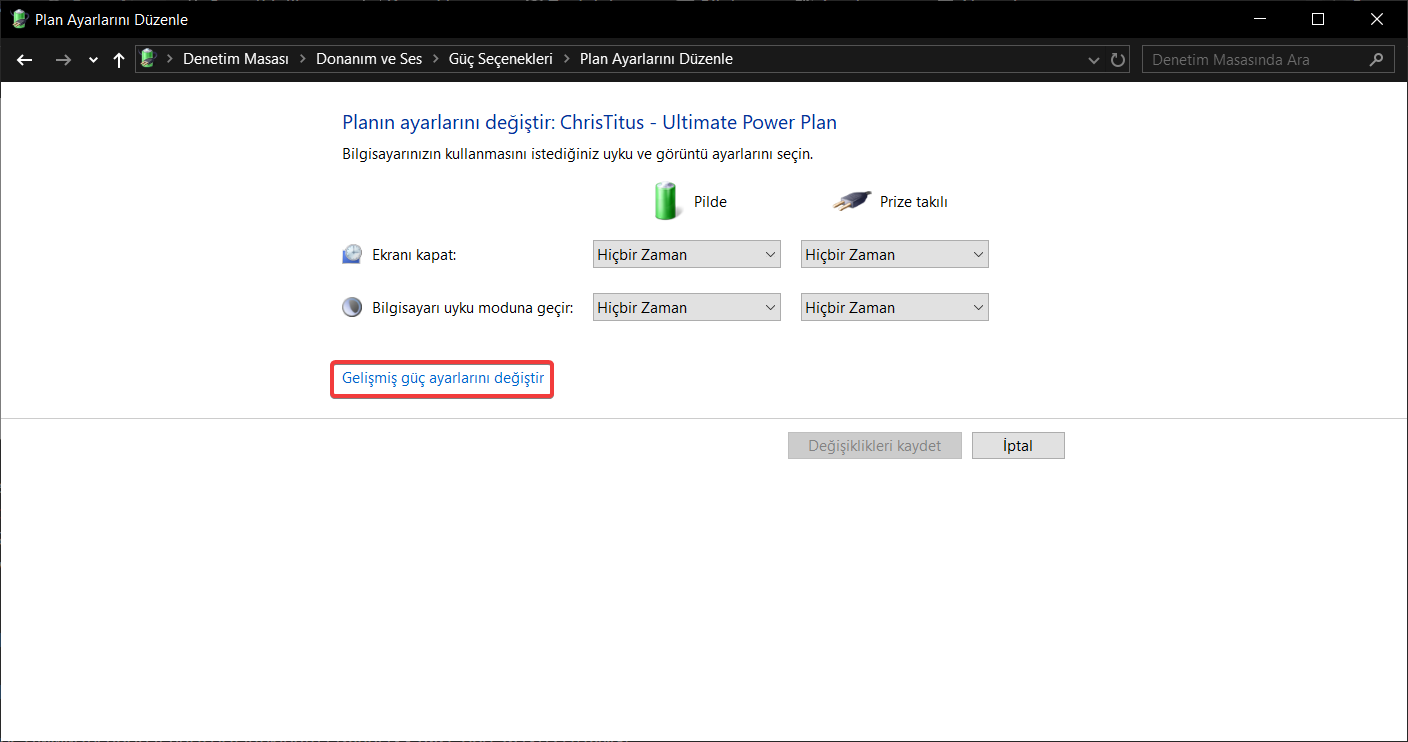Click the Bilgisayarı uyku moduna geçir label
Screen dimensions: 1408x742
pyautogui.click(x=473, y=307)
